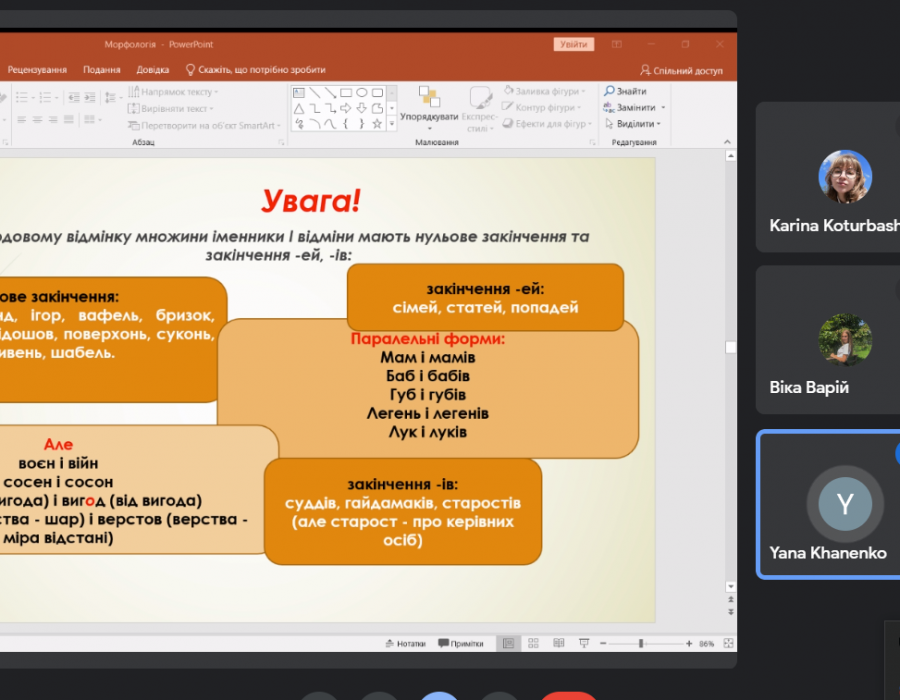
Task: Select Yana Khanenko participant tile
Action: point(828,505)
